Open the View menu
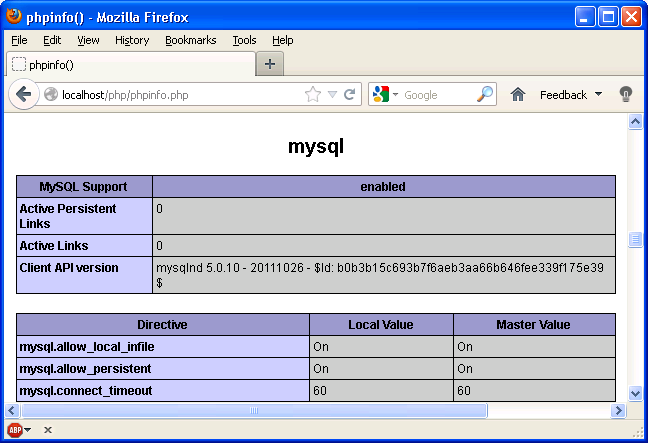Image resolution: width=648 pixels, height=443 pixels. [x=88, y=40]
